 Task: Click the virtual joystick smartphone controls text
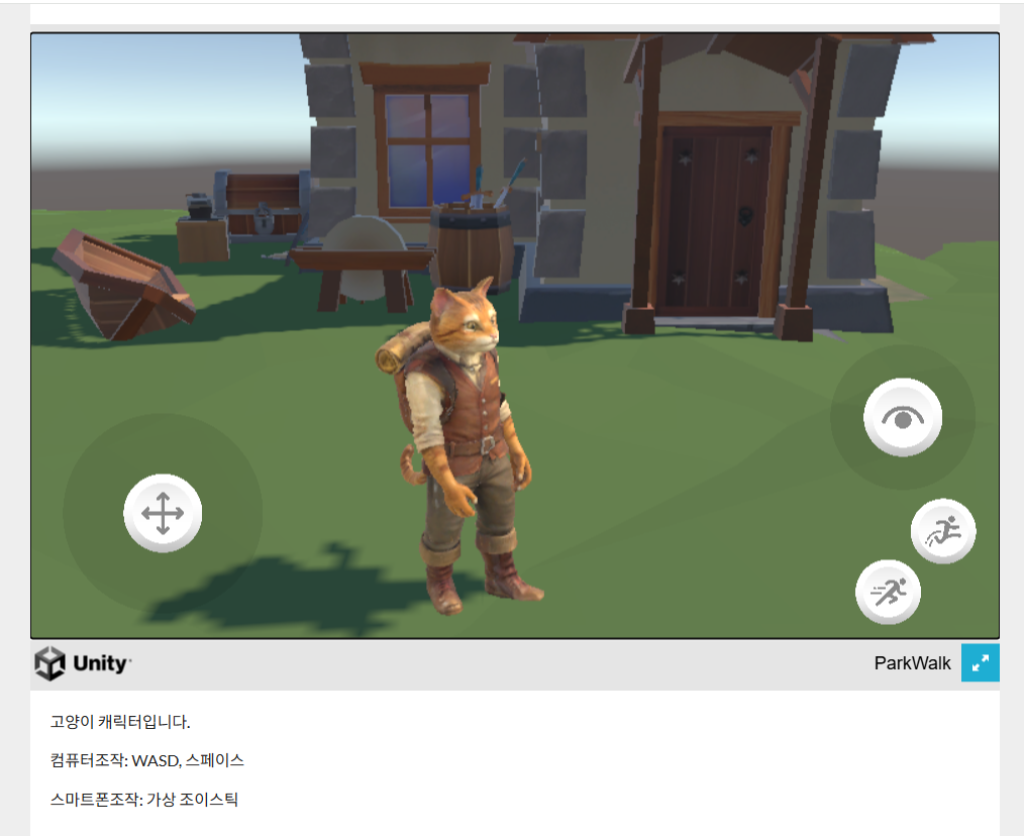tap(144, 800)
